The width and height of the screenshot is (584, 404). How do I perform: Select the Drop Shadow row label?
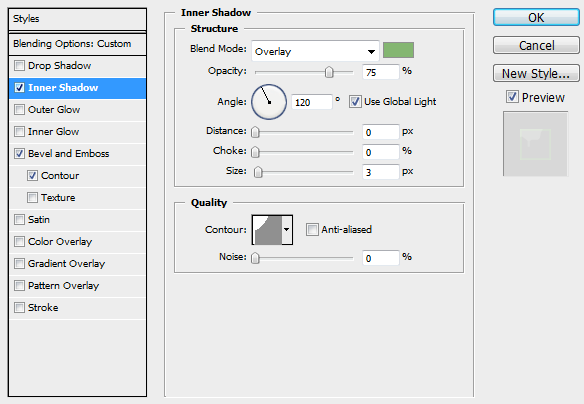[60, 66]
